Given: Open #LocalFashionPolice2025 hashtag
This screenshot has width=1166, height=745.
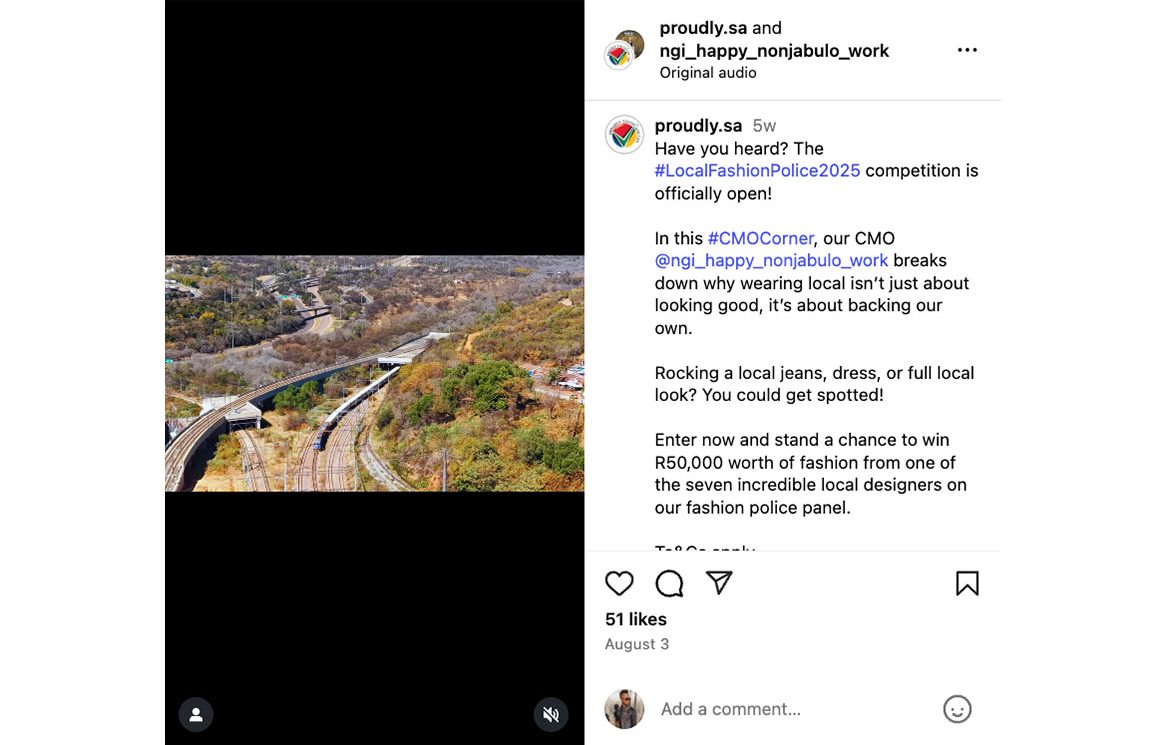Looking at the screenshot, I should point(757,170).
